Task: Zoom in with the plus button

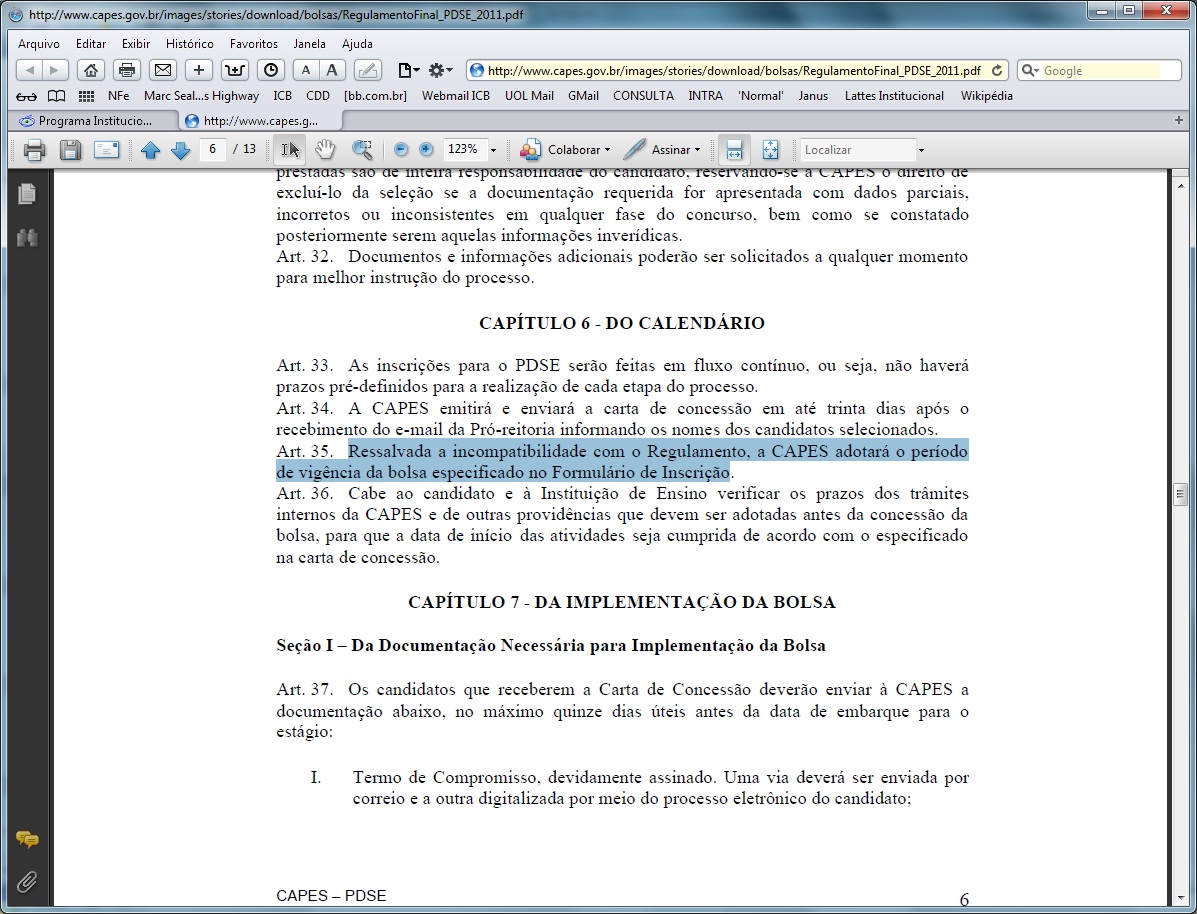Action: pyautogui.click(x=426, y=150)
